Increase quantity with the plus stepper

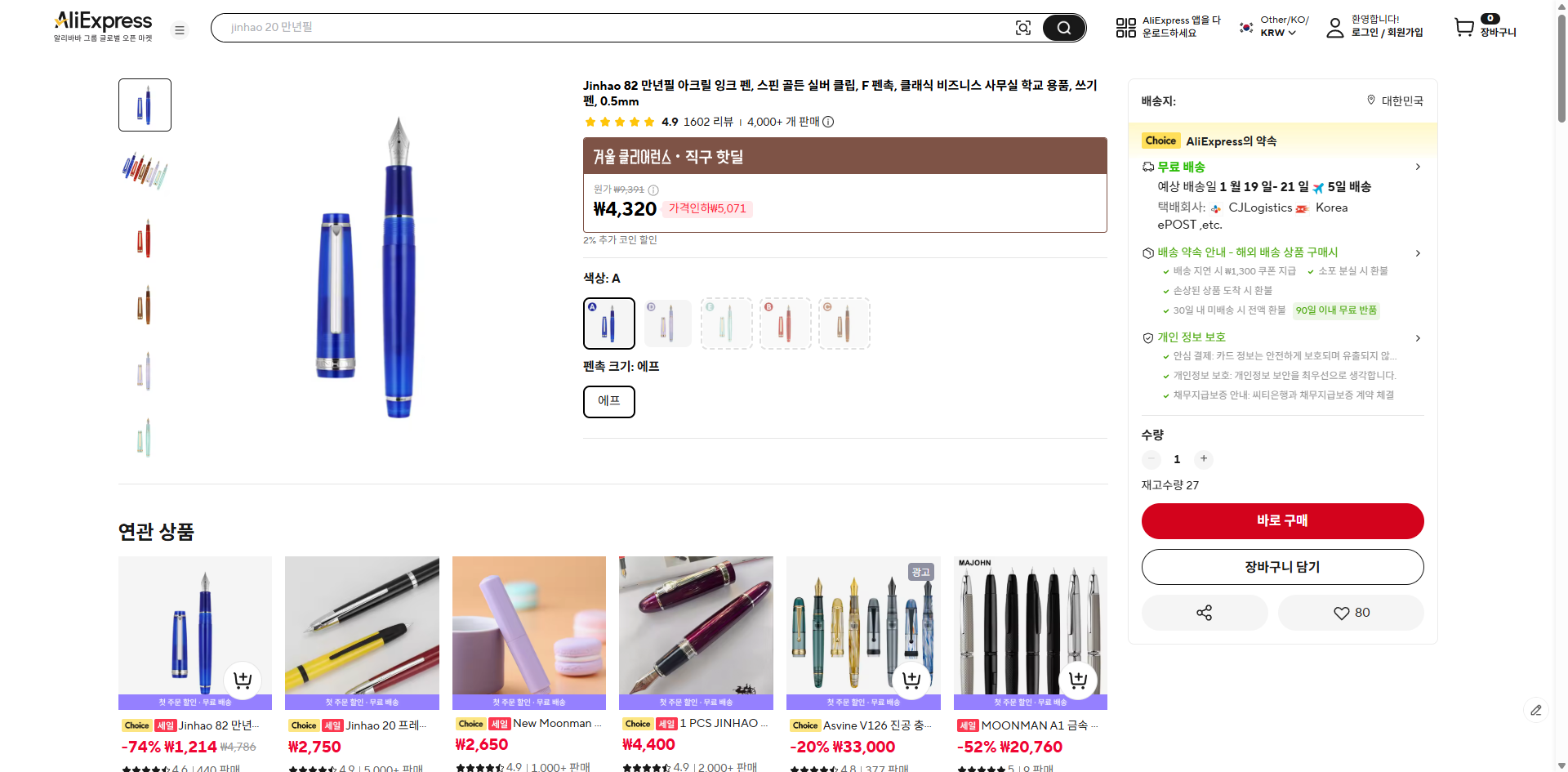tap(1203, 459)
